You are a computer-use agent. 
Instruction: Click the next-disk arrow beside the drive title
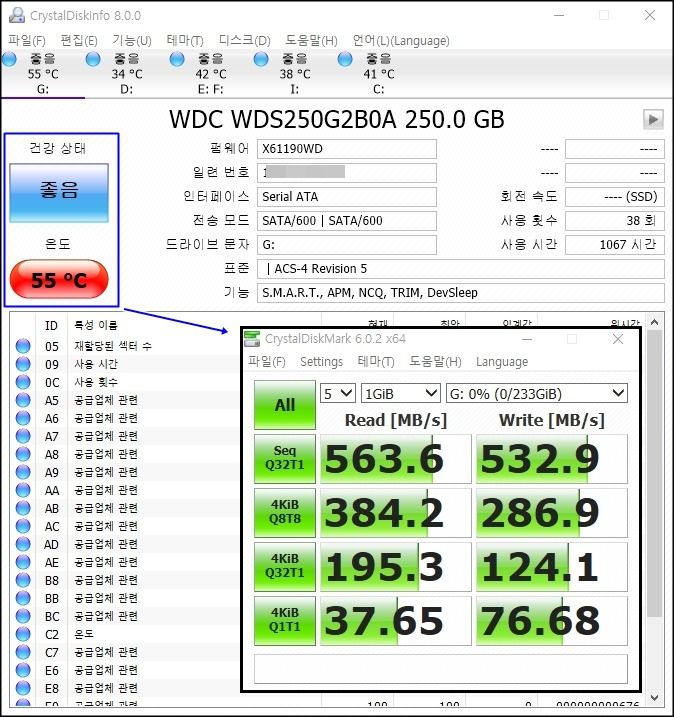[x=653, y=119]
